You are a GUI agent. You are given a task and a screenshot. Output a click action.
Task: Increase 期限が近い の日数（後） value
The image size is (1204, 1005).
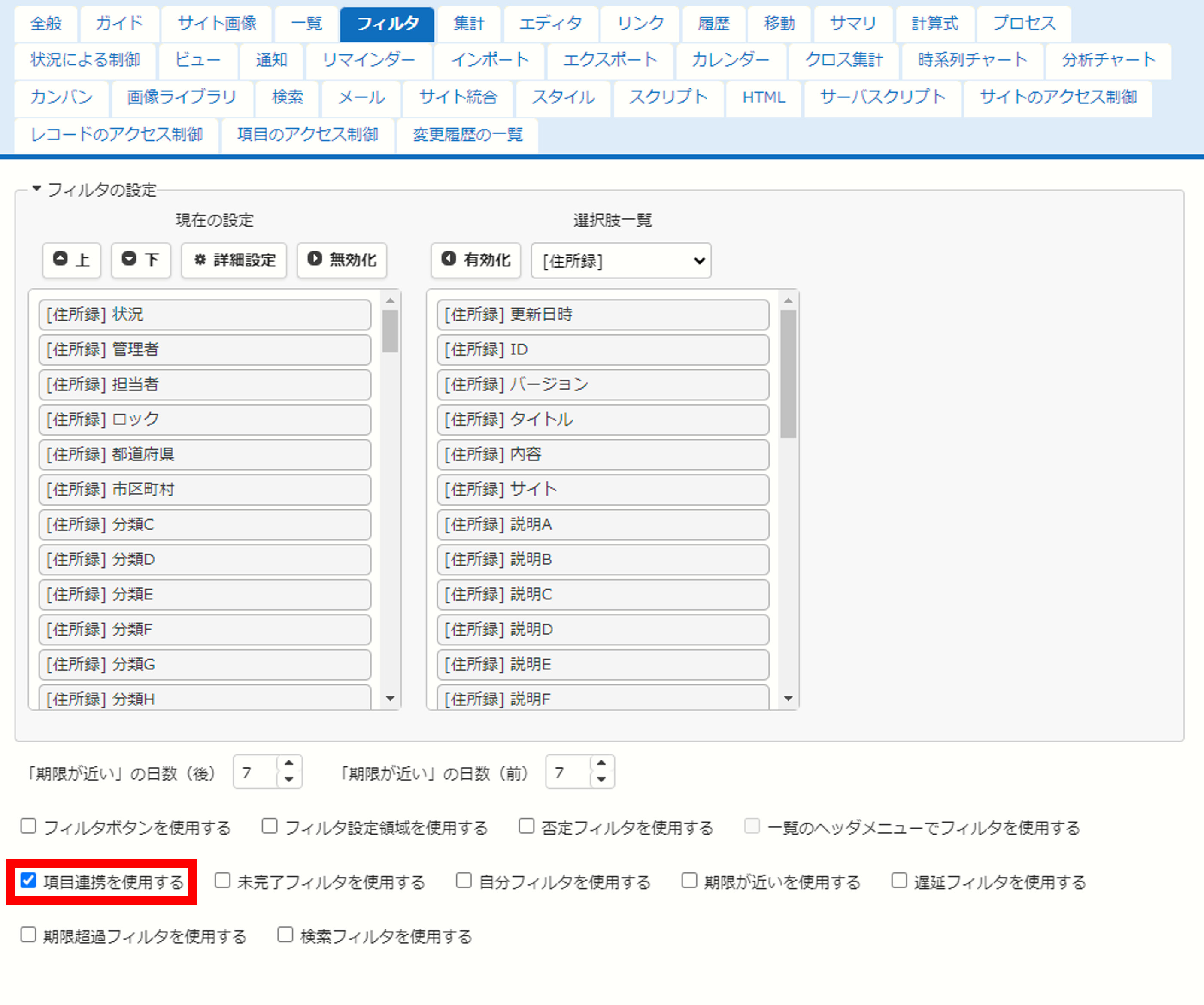pyautogui.click(x=289, y=764)
